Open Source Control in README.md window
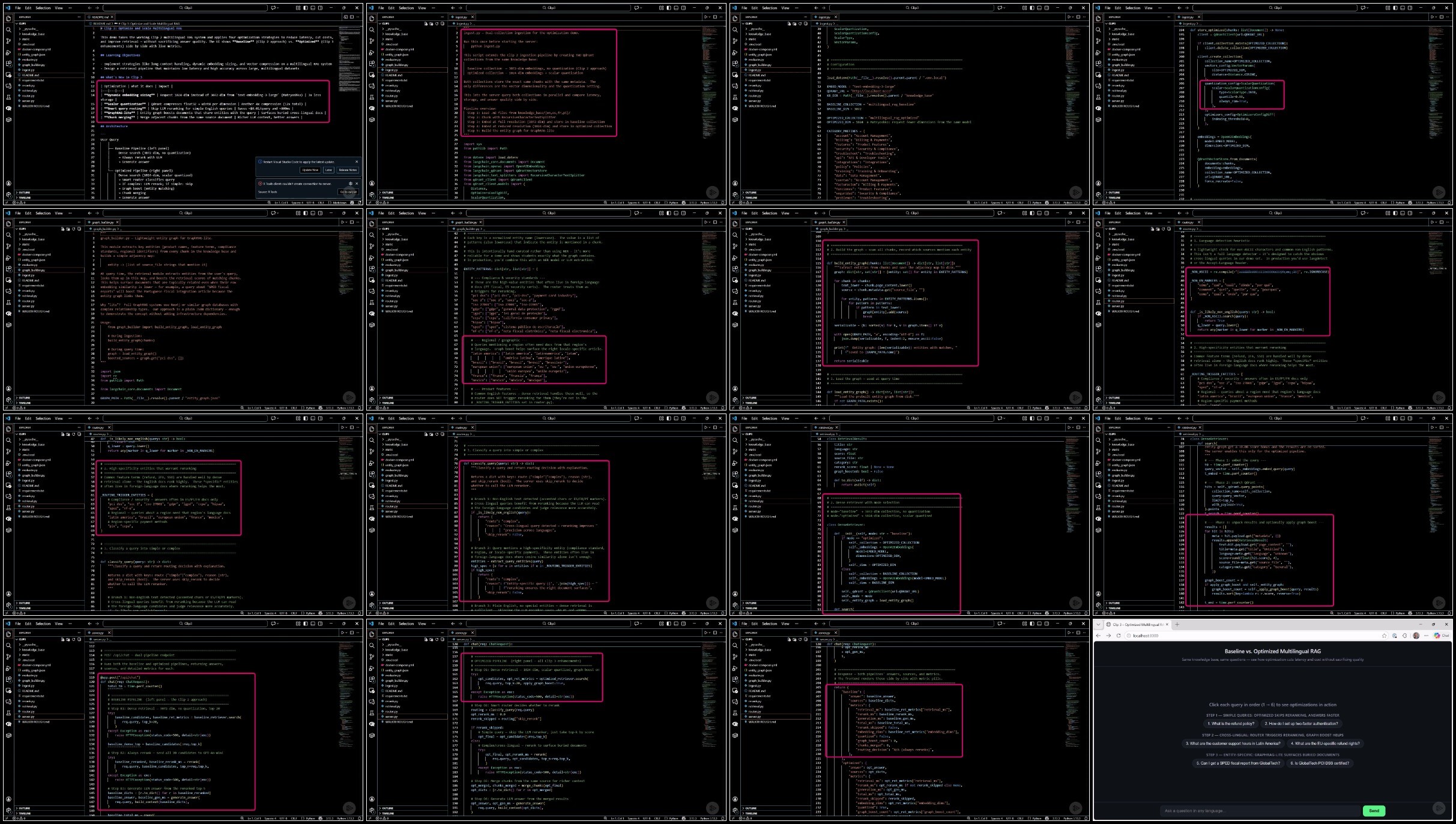 click(8, 41)
